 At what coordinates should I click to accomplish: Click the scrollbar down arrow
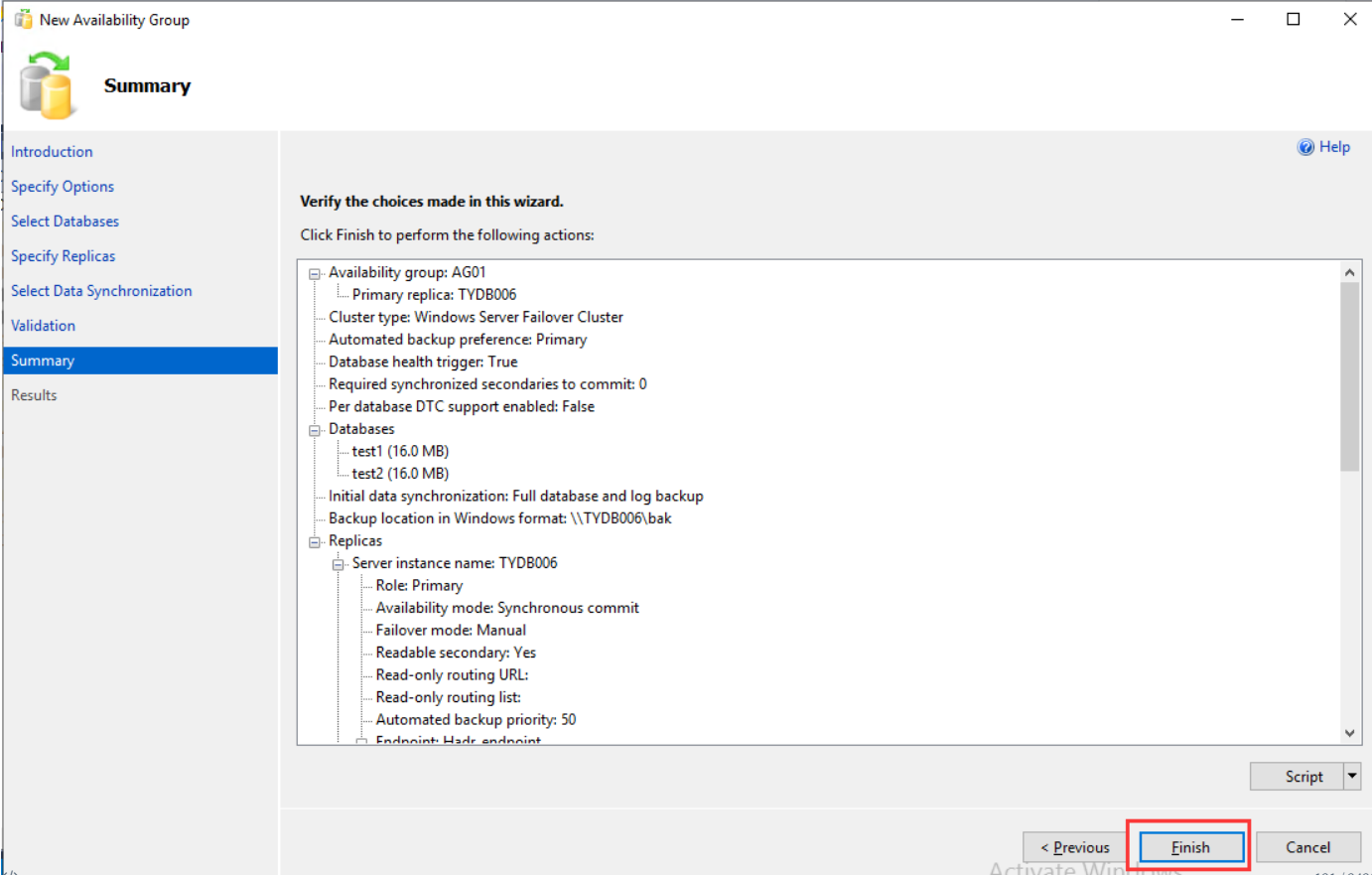click(1349, 733)
